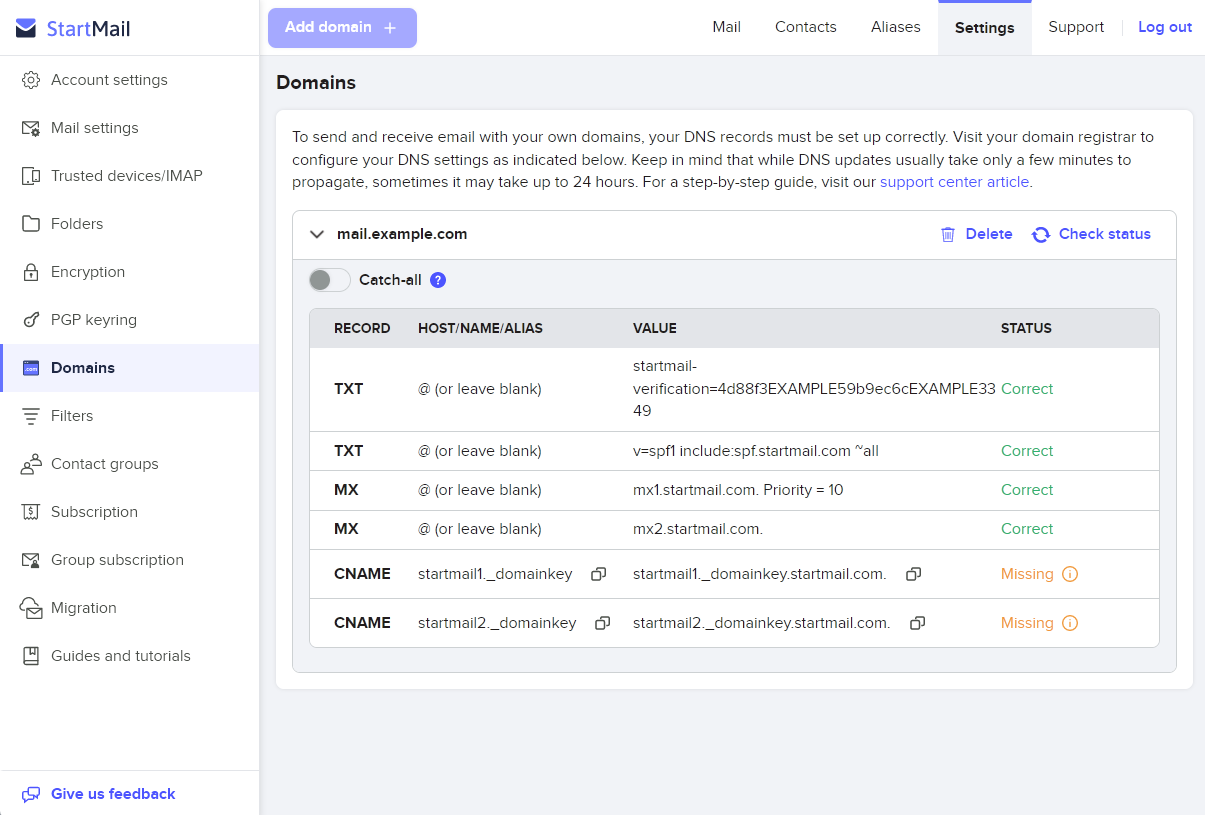Click the Delete domain link text
The image size is (1205, 815).
pyautogui.click(x=989, y=234)
